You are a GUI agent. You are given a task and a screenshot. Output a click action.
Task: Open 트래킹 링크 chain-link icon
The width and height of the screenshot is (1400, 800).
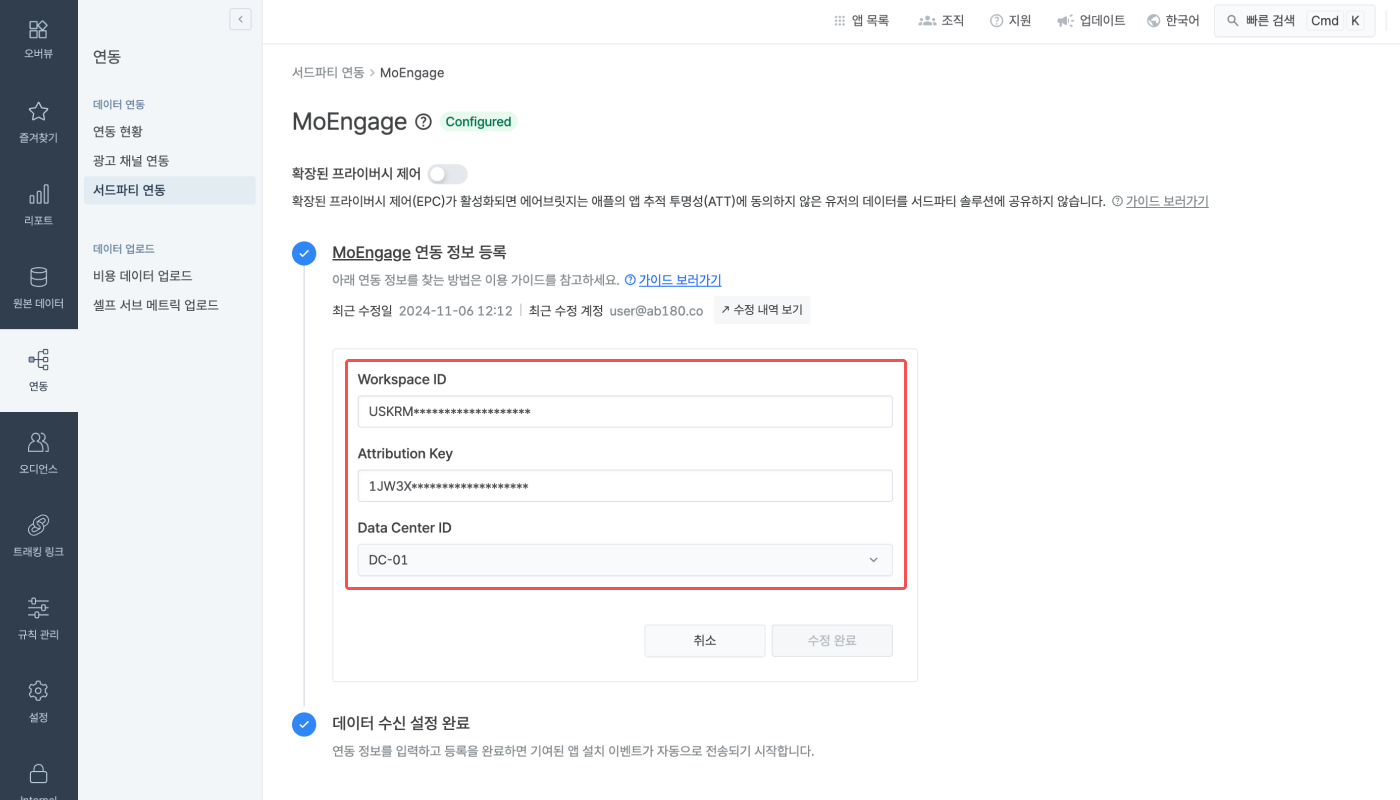[x=38, y=525]
